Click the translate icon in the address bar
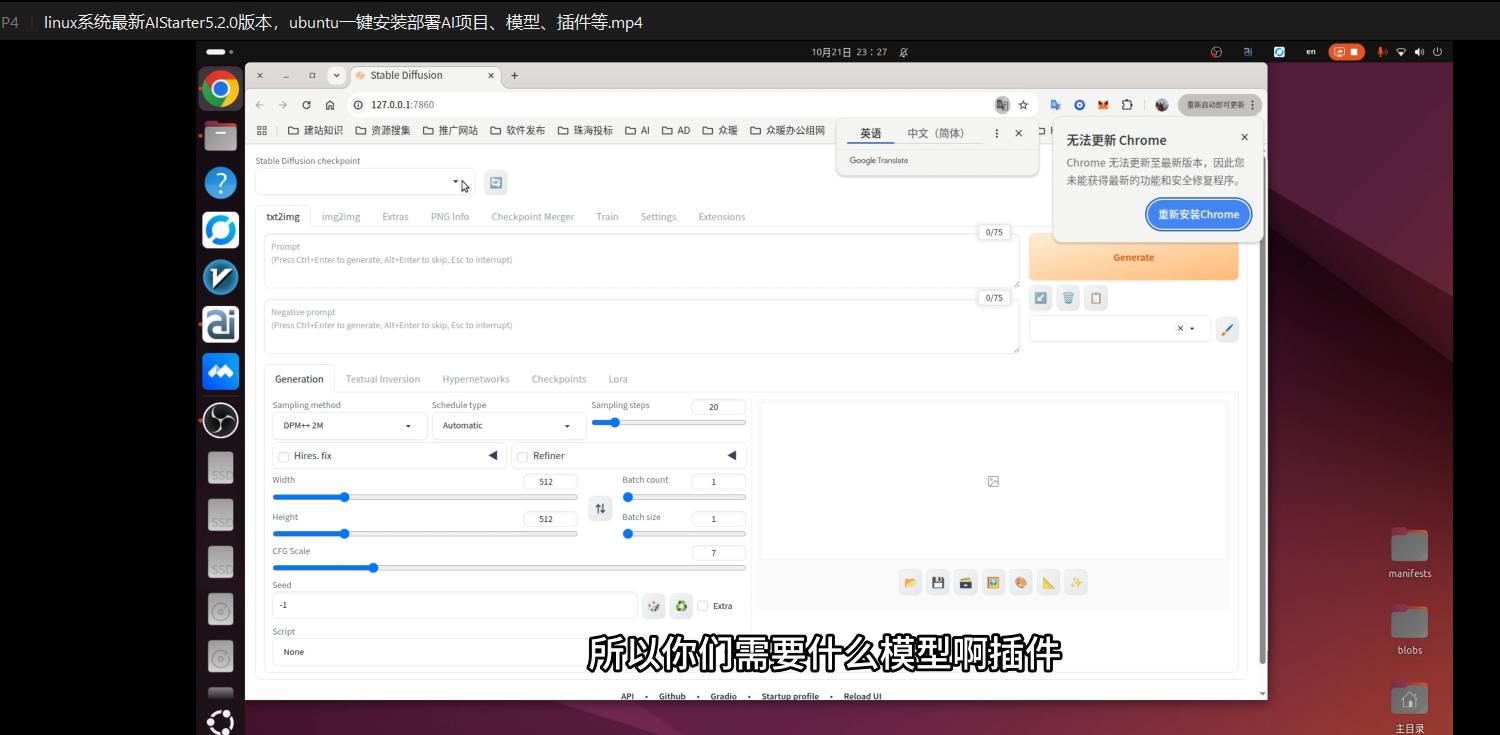The width and height of the screenshot is (1500, 735). click(1002, 105)
